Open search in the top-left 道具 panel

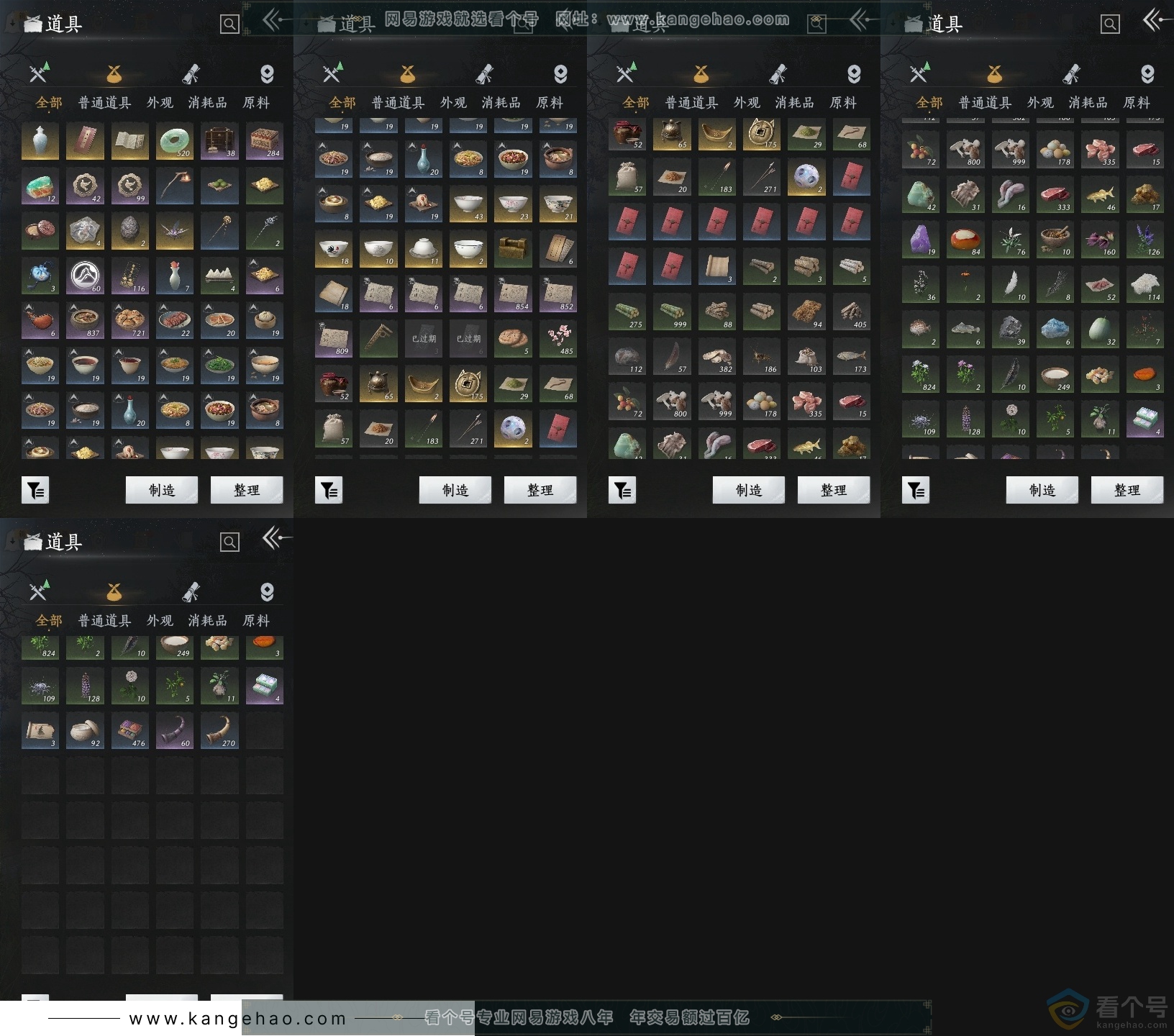(229, 24)
